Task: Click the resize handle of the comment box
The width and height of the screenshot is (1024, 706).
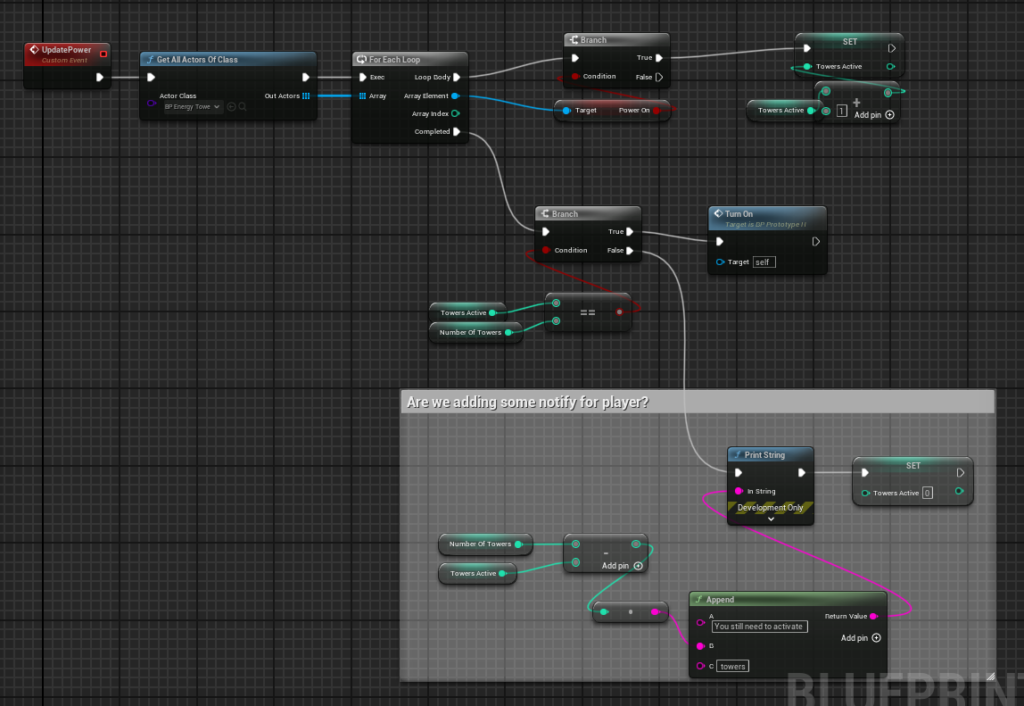Action: pyautogui.click(x=989, y=676)
